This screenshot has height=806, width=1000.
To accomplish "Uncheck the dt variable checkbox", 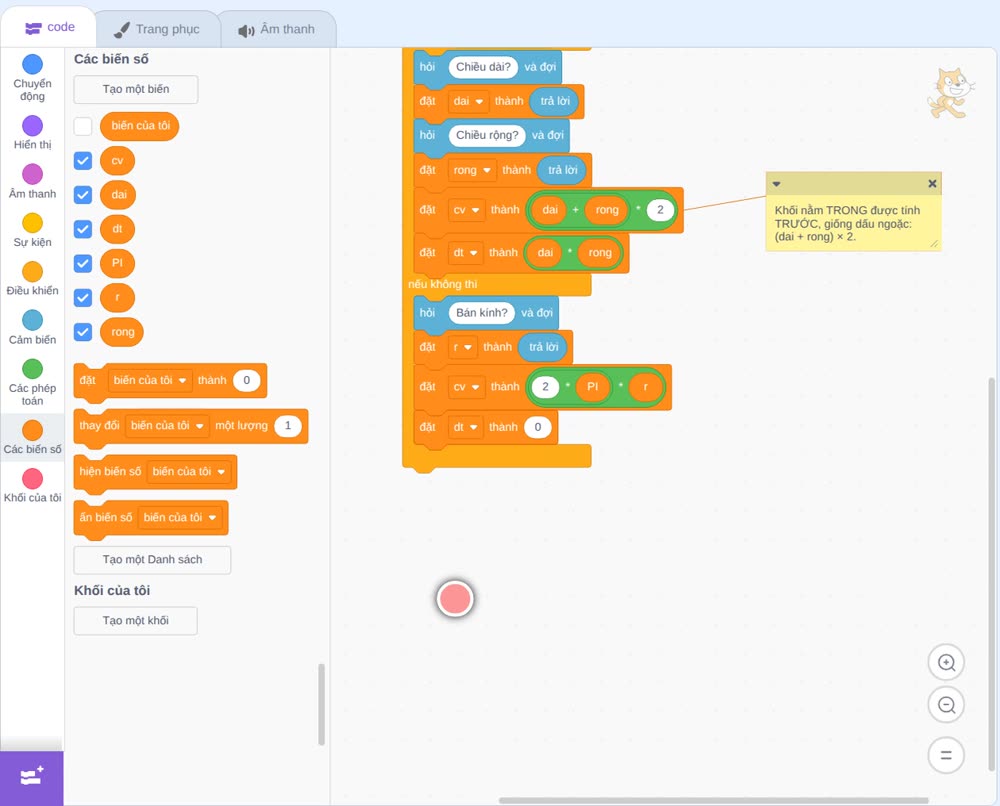I will click(83, 229).
